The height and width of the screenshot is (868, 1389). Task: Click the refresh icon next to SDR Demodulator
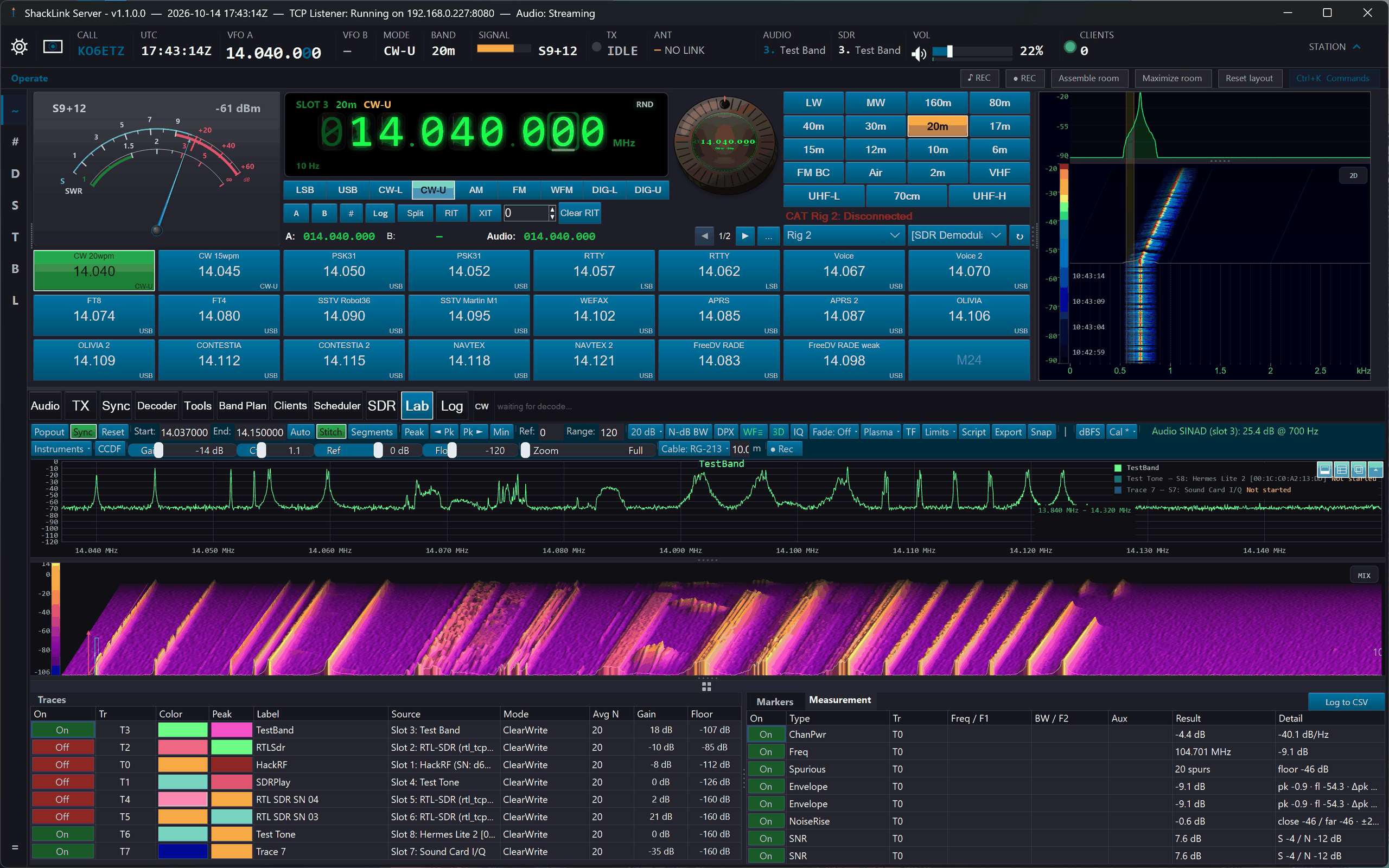click(1020, 236)
